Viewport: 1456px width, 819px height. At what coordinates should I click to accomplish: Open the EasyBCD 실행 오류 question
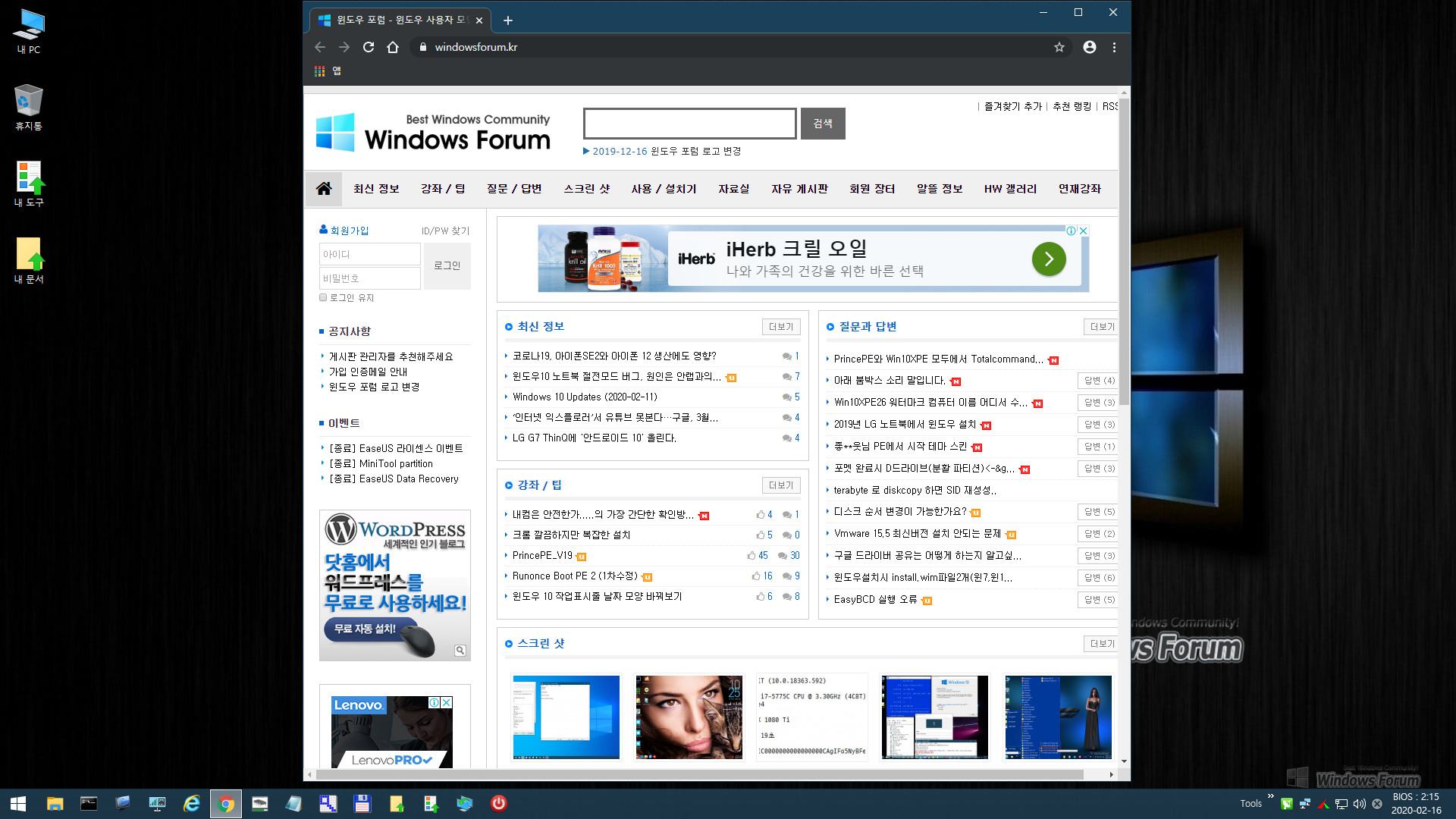(875, 600)
